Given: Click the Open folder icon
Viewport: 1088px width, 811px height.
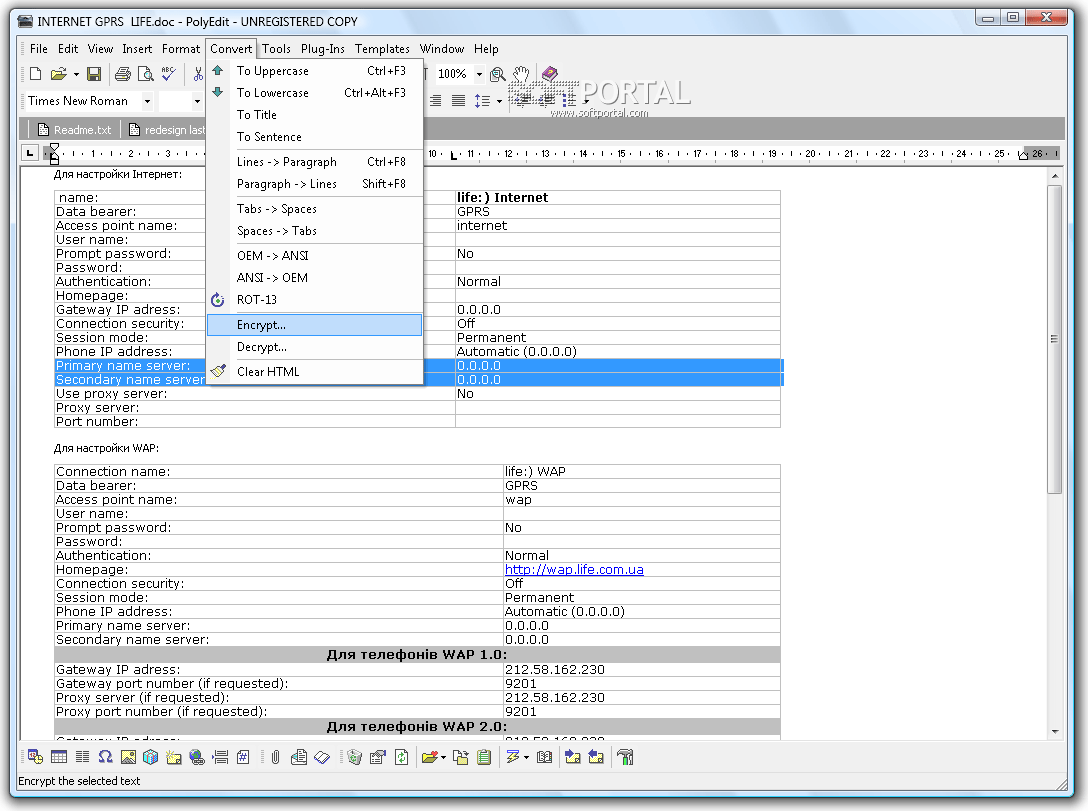Looking at the screenshot, I should [x=59, y=74].
